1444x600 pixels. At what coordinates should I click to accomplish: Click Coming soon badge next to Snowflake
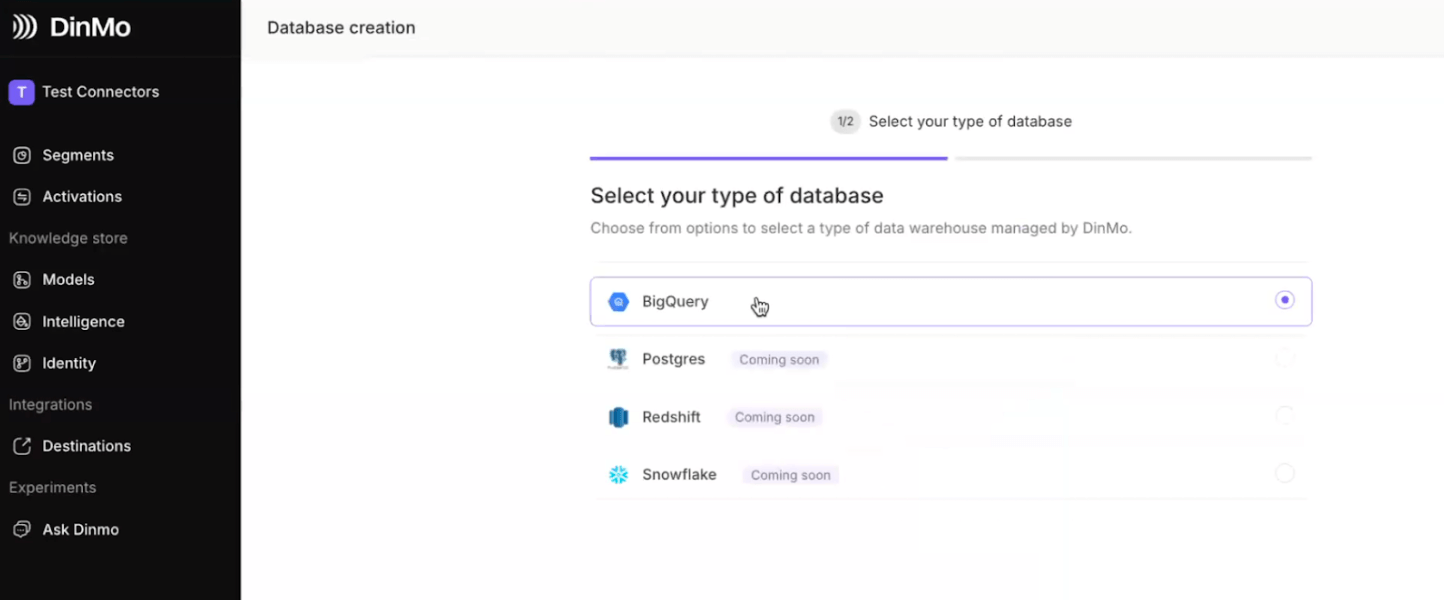pos(790,475)
